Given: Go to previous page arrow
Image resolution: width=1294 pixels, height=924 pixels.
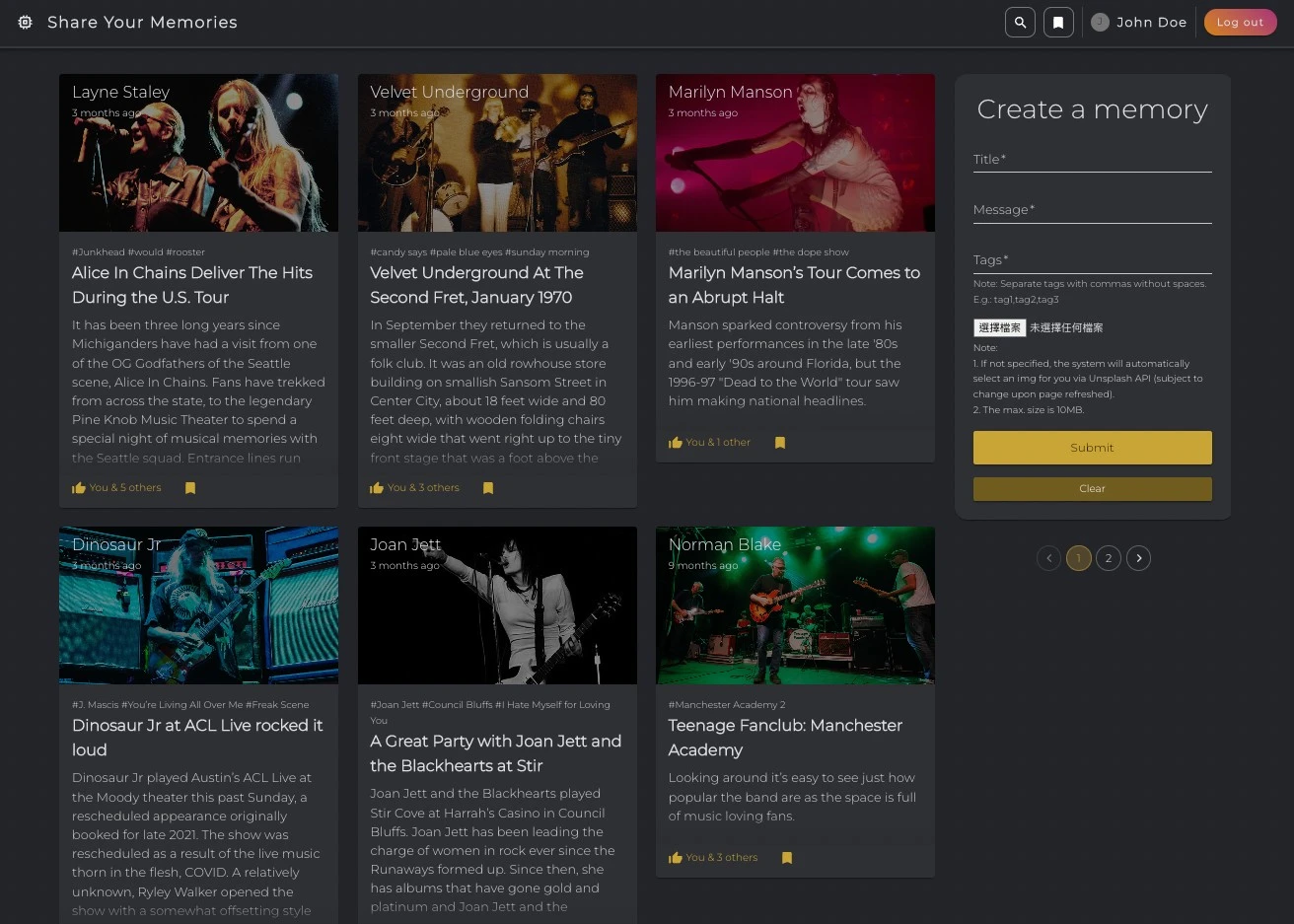Looking at the screenshot, I should (1049, 558).
